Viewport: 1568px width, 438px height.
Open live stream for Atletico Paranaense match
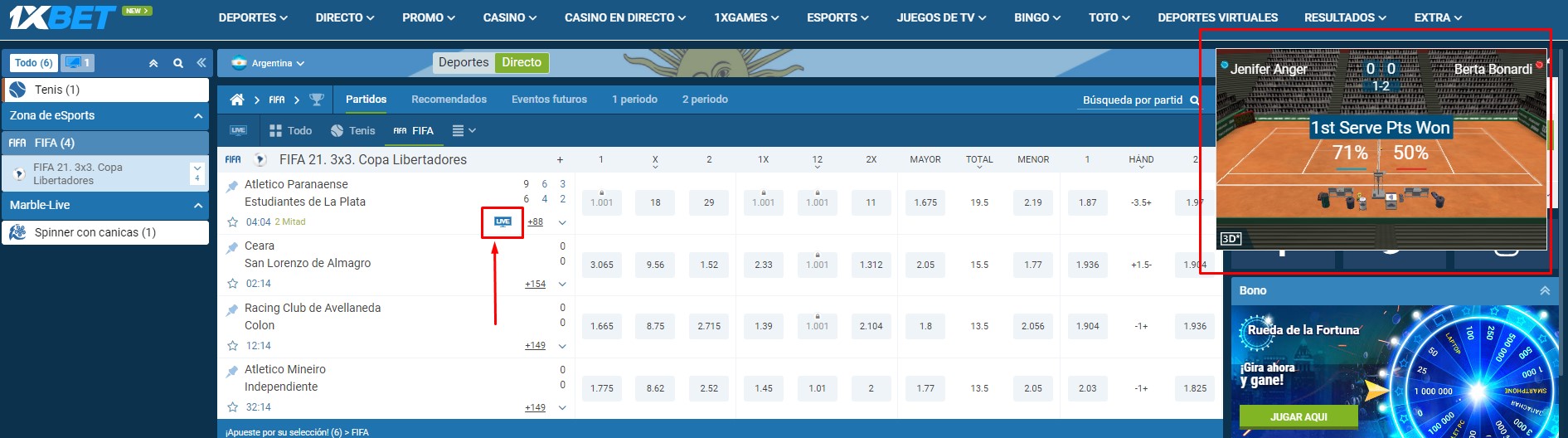point(502,221)
